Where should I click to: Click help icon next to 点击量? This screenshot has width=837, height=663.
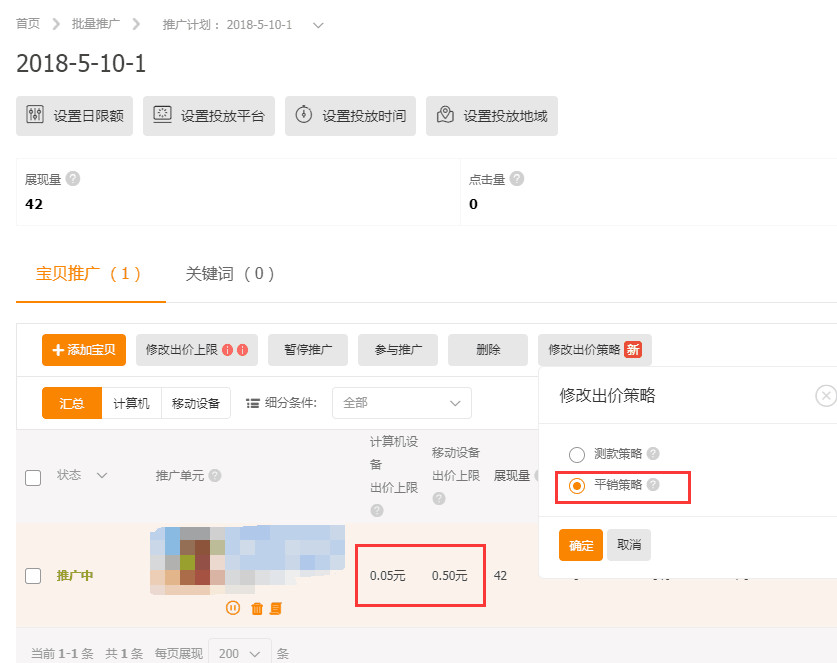tap(517, 178)
